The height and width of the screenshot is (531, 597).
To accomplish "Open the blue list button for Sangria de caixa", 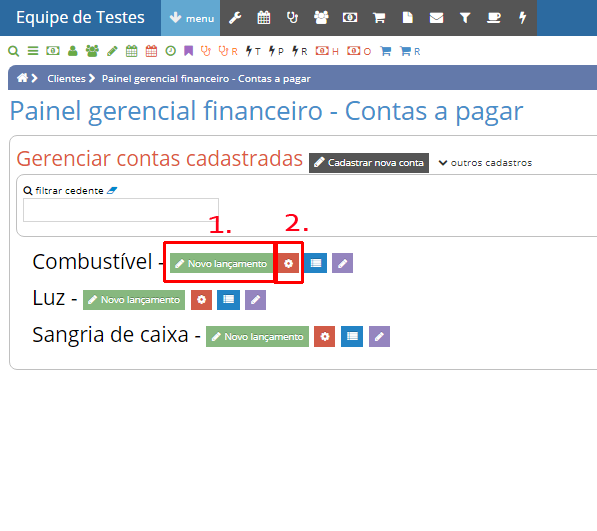I will [x=352, y=336].
